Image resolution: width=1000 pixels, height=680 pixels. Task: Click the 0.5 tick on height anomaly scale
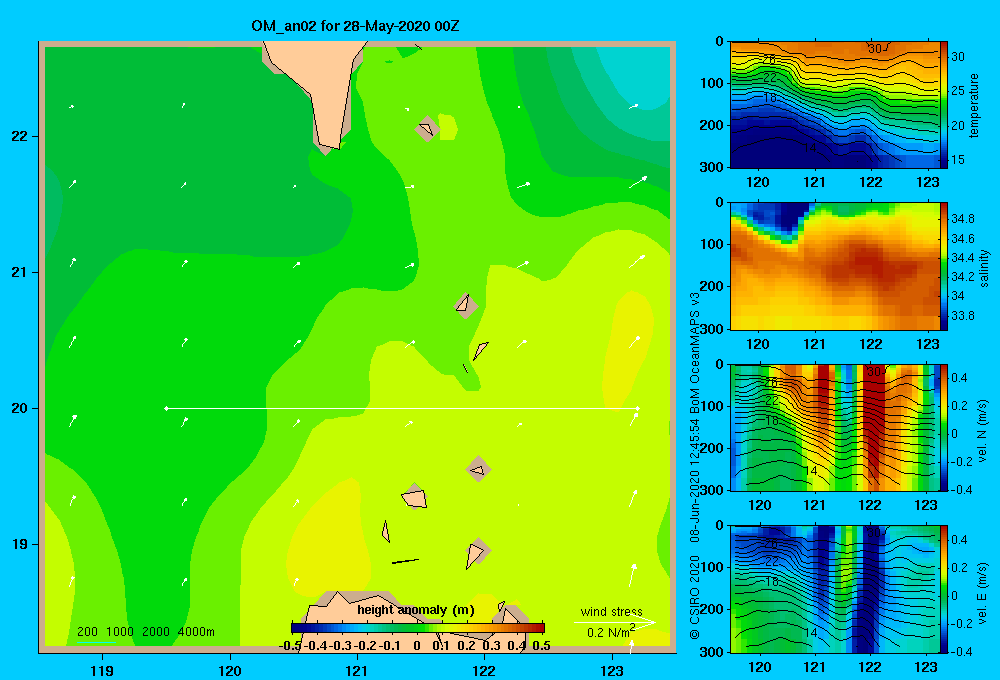541,646
